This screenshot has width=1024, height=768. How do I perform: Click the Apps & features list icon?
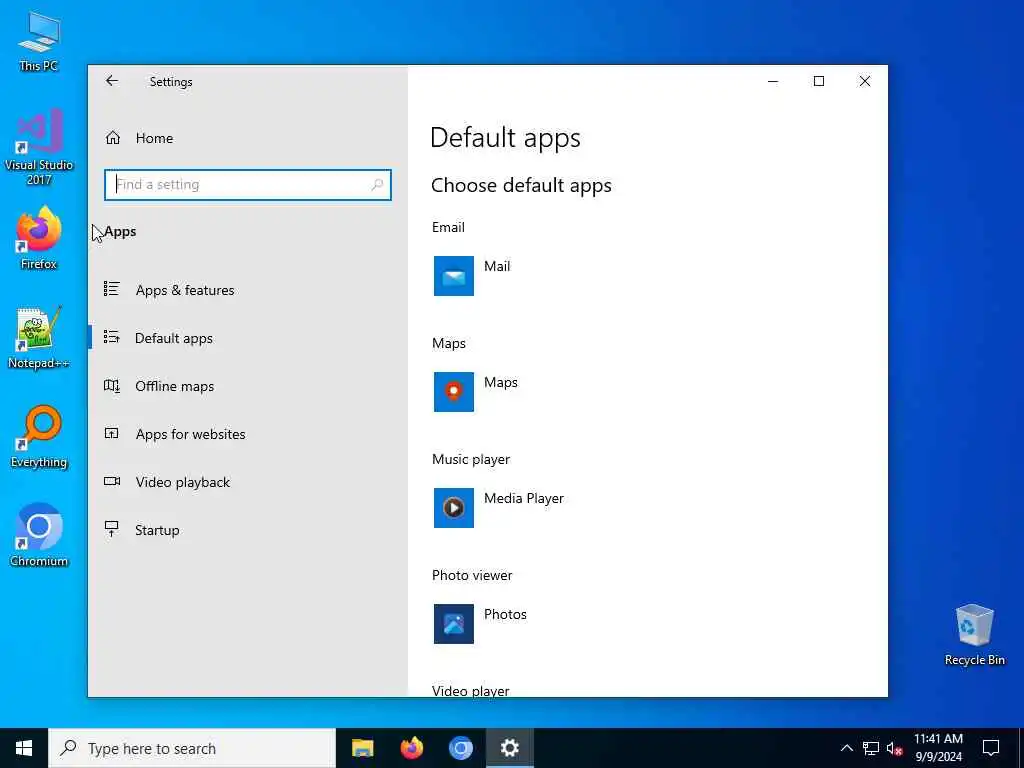coord(112,289)
